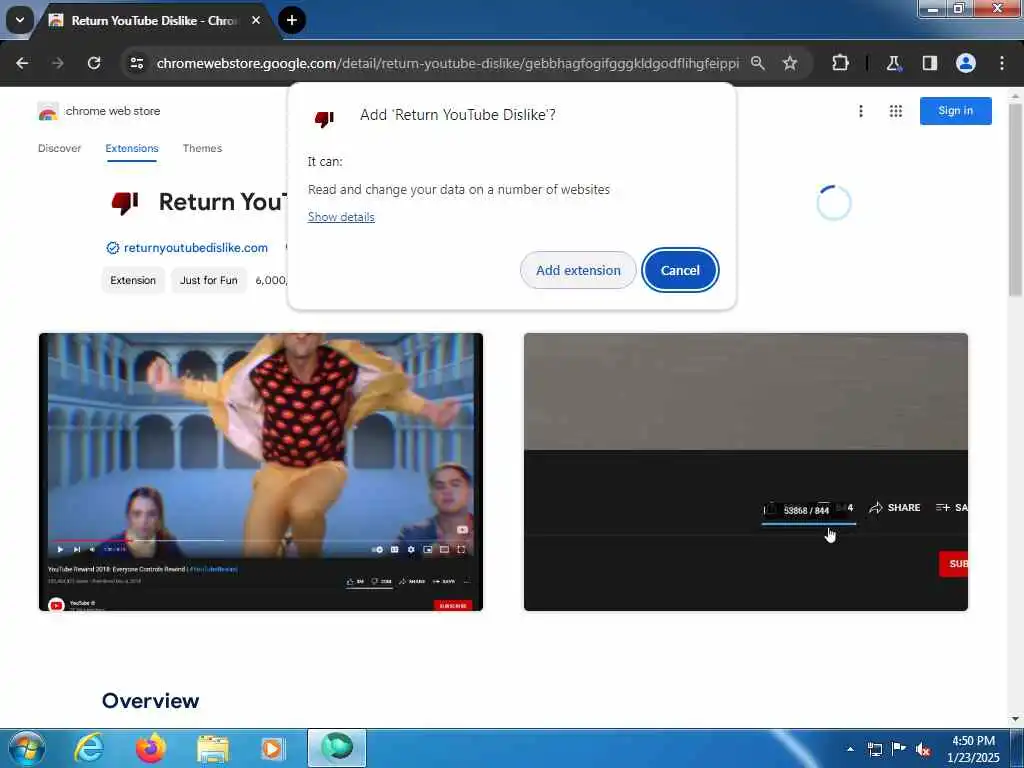Open the second dislike counter screenshot
The image size is (1024, 768).
[x=746, y=472]
